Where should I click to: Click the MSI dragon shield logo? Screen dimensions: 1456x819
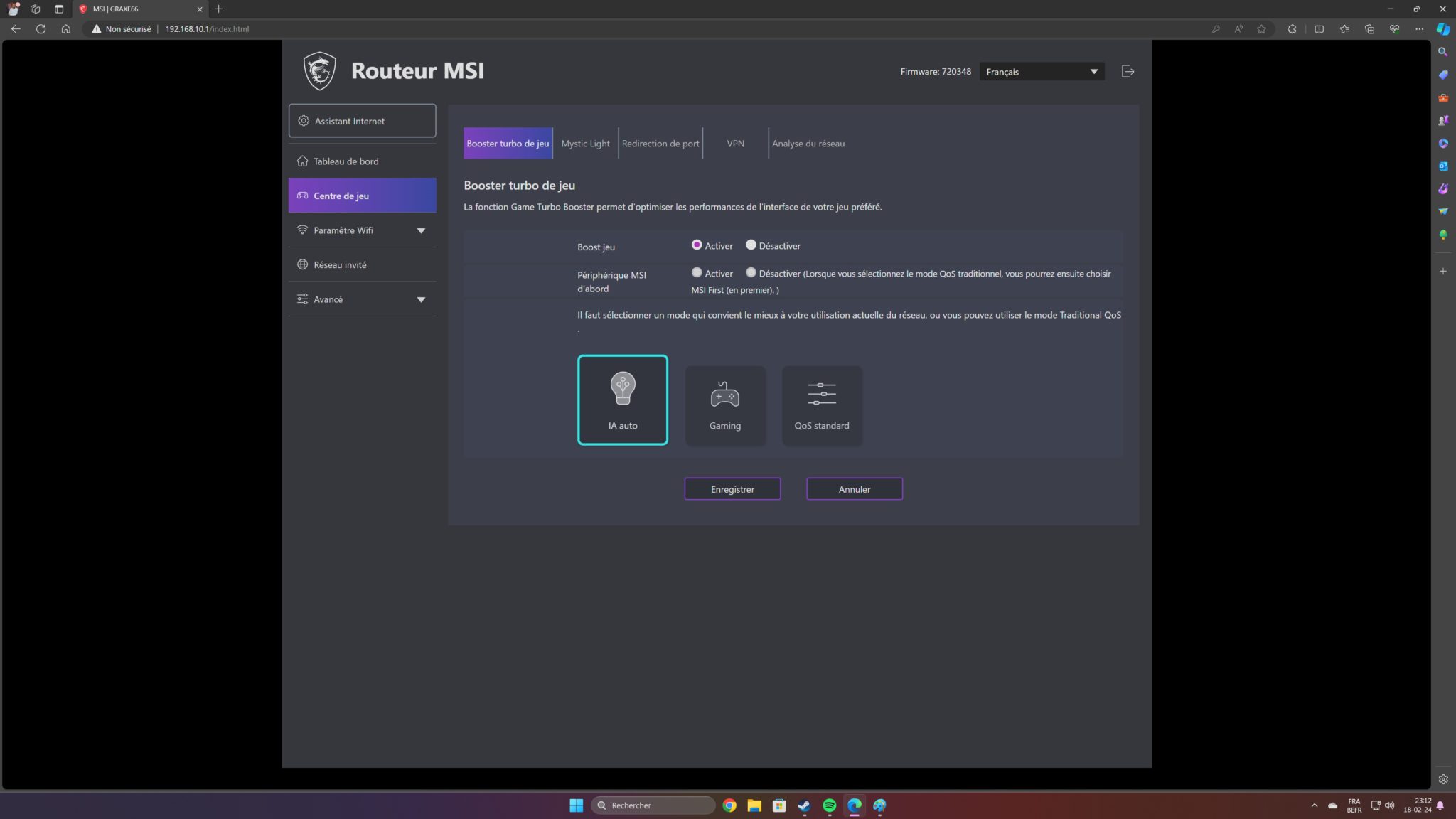pyautogui.click(x=319, y=70)
